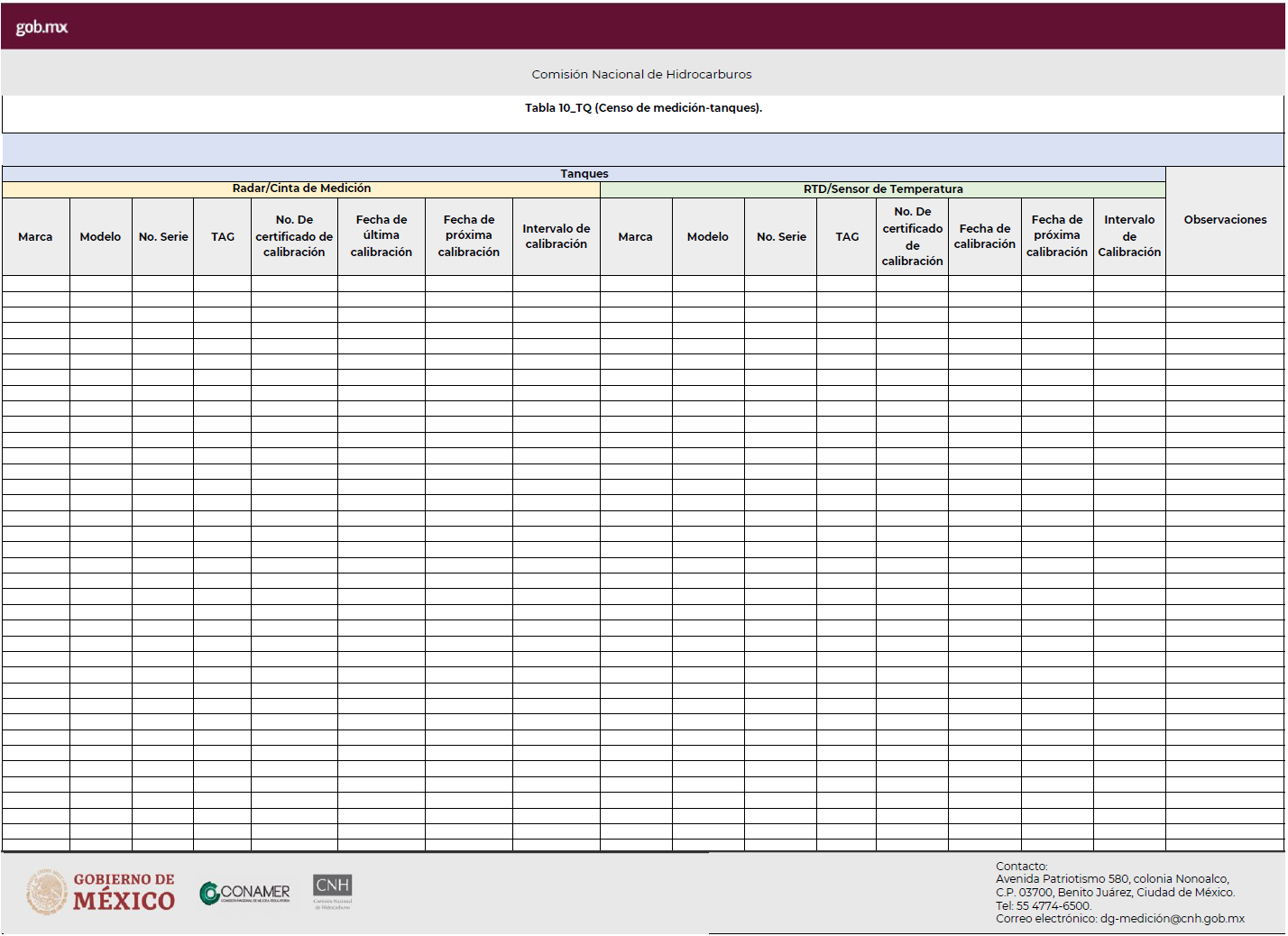Click the CONAMER logo in footer
This screenshot has height=936, width=1288.
pyautogui.click(x=244, y=893)
